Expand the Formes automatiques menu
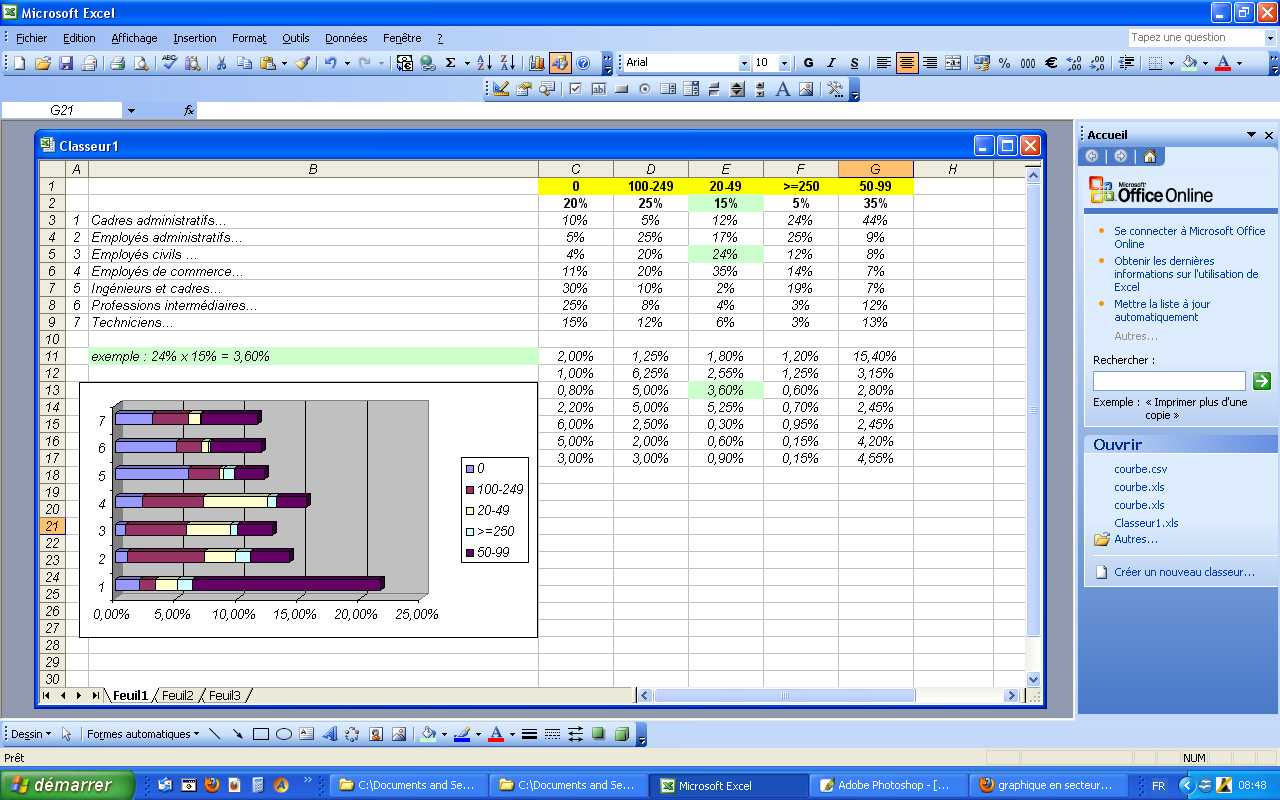 click(143, 734)
